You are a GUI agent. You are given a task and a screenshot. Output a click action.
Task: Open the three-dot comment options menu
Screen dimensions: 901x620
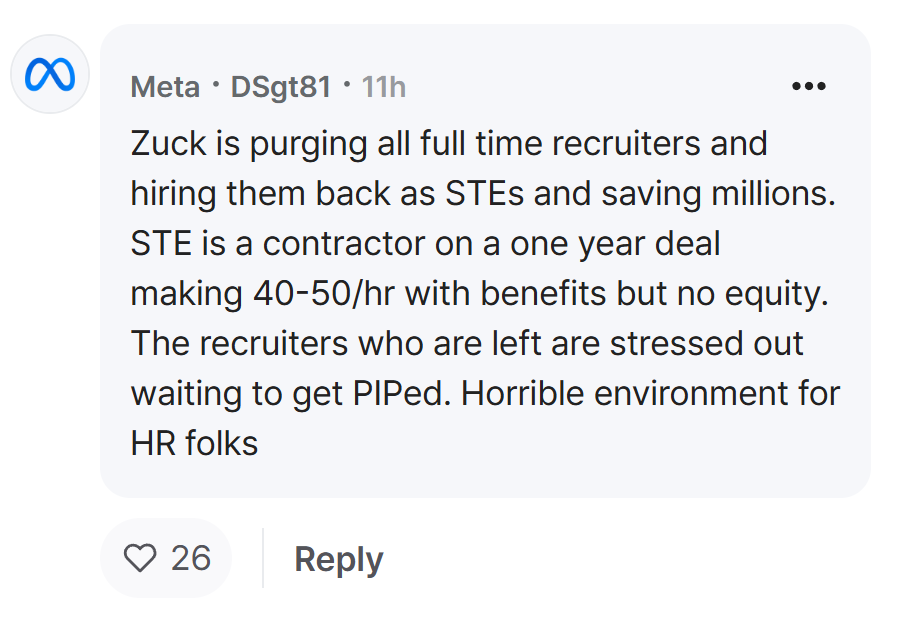(808, 86)
